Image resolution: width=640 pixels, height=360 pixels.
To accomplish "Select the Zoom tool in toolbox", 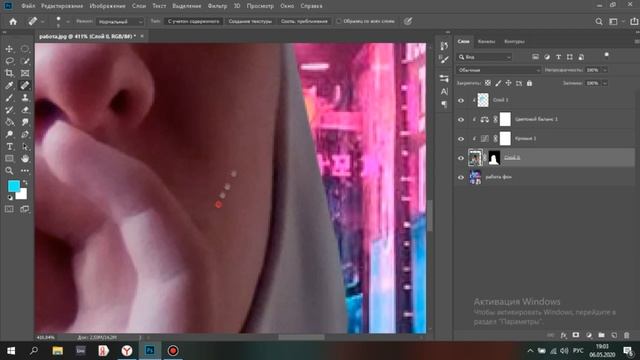I will coord(9,171).
